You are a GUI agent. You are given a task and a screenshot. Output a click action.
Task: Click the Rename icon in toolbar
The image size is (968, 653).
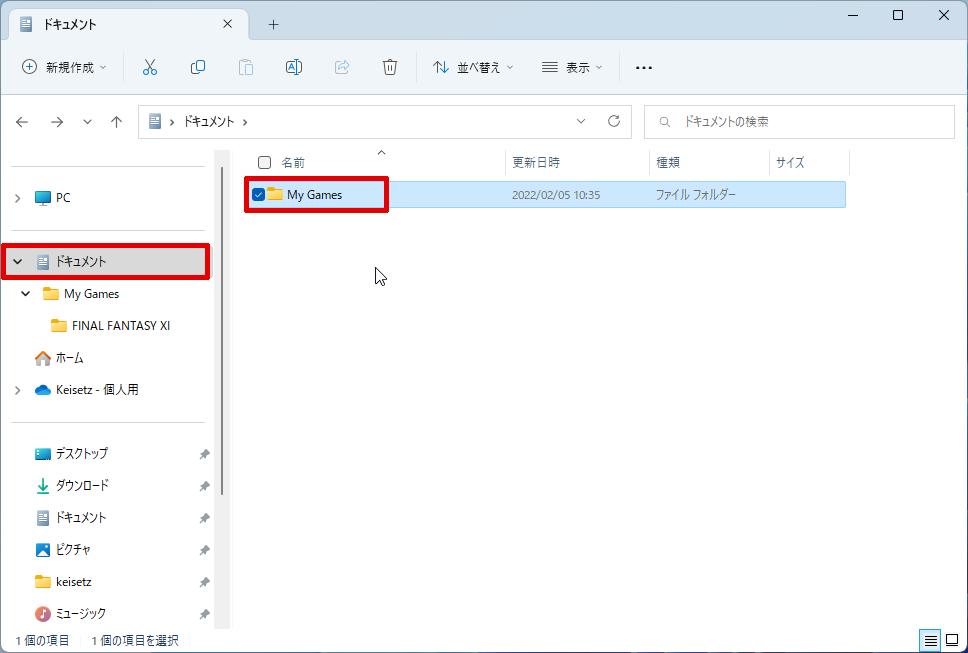click(x=294, y=67)
